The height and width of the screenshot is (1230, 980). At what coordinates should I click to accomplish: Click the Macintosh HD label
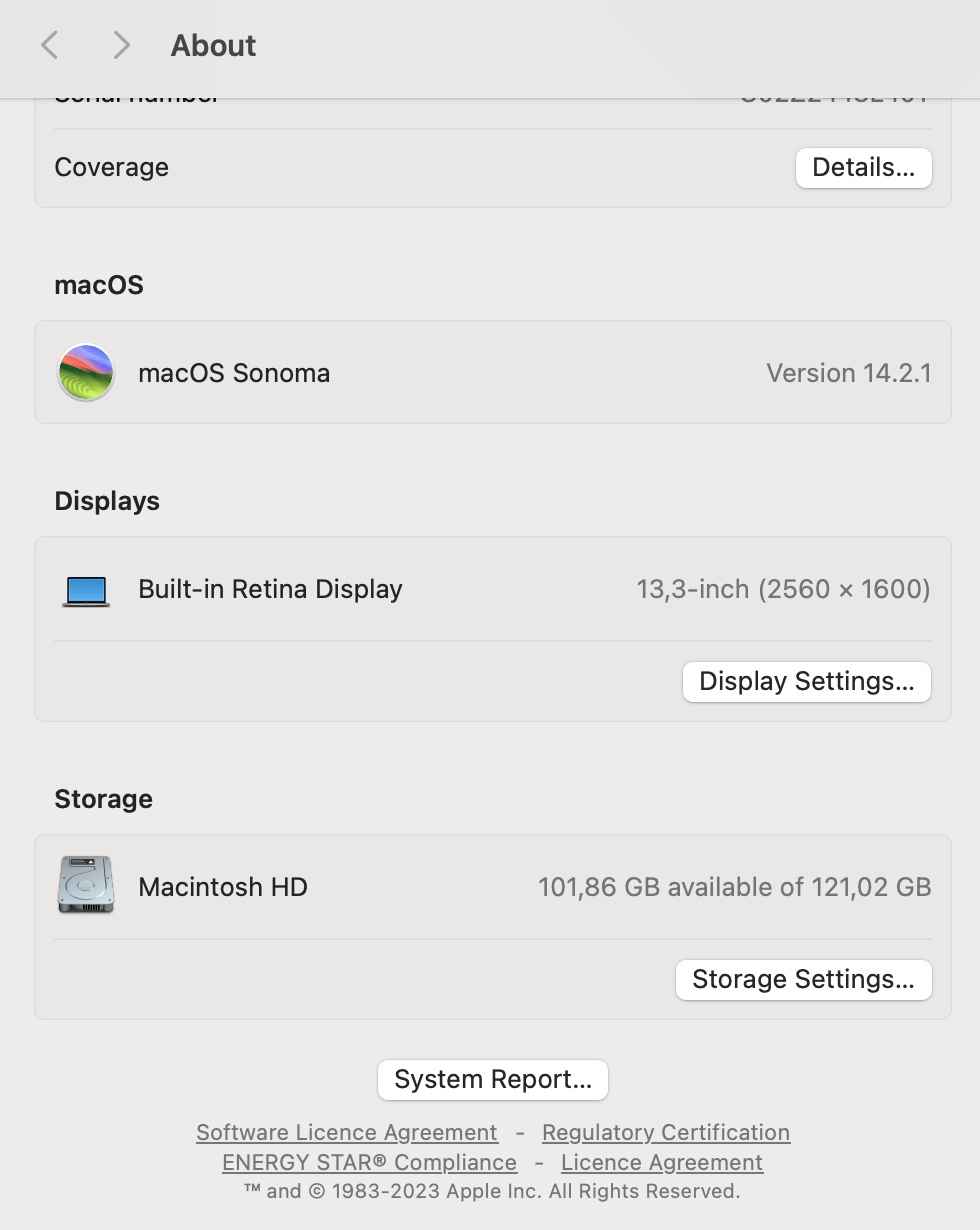tap(223, 887)
